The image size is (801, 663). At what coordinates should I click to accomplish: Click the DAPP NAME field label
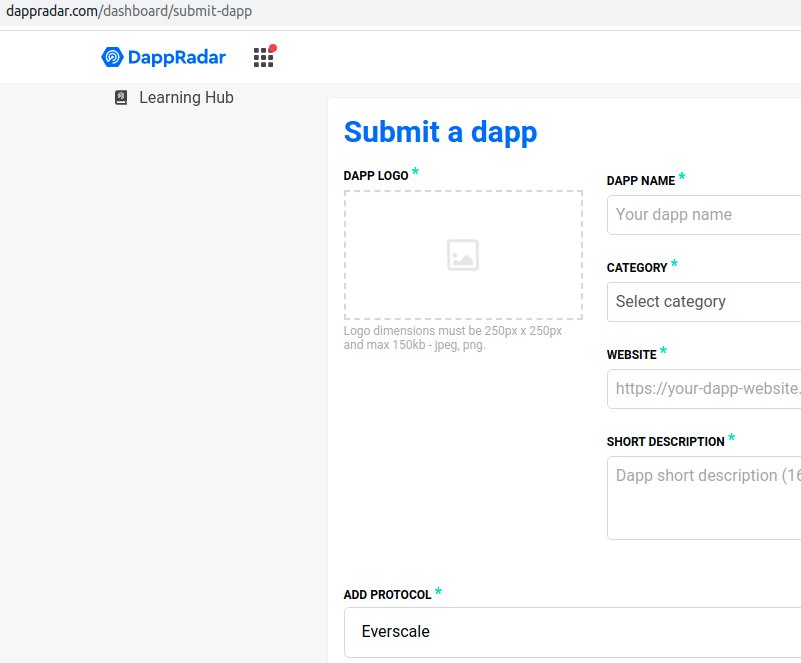tap(641, 181)
